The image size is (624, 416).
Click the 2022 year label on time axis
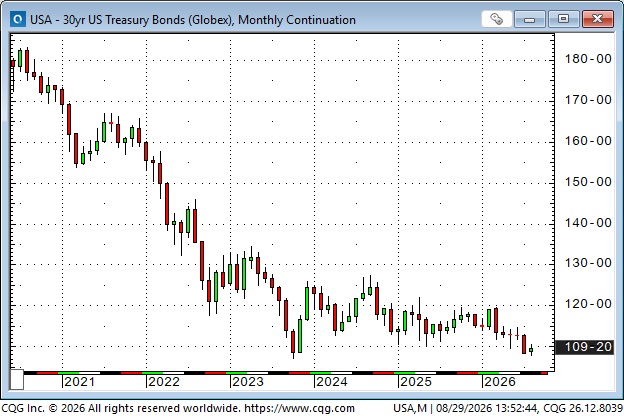click(164, 382)
